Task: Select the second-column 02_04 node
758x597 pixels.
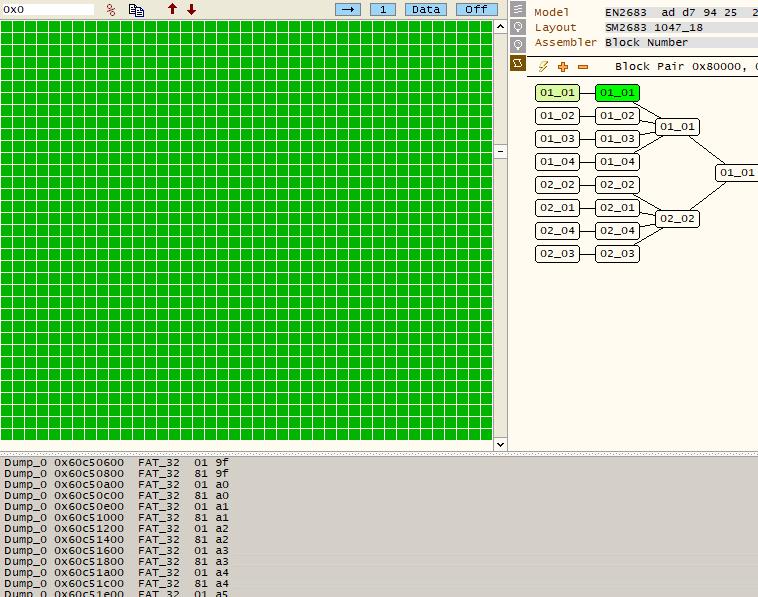Action: click(x=617, y=231)
